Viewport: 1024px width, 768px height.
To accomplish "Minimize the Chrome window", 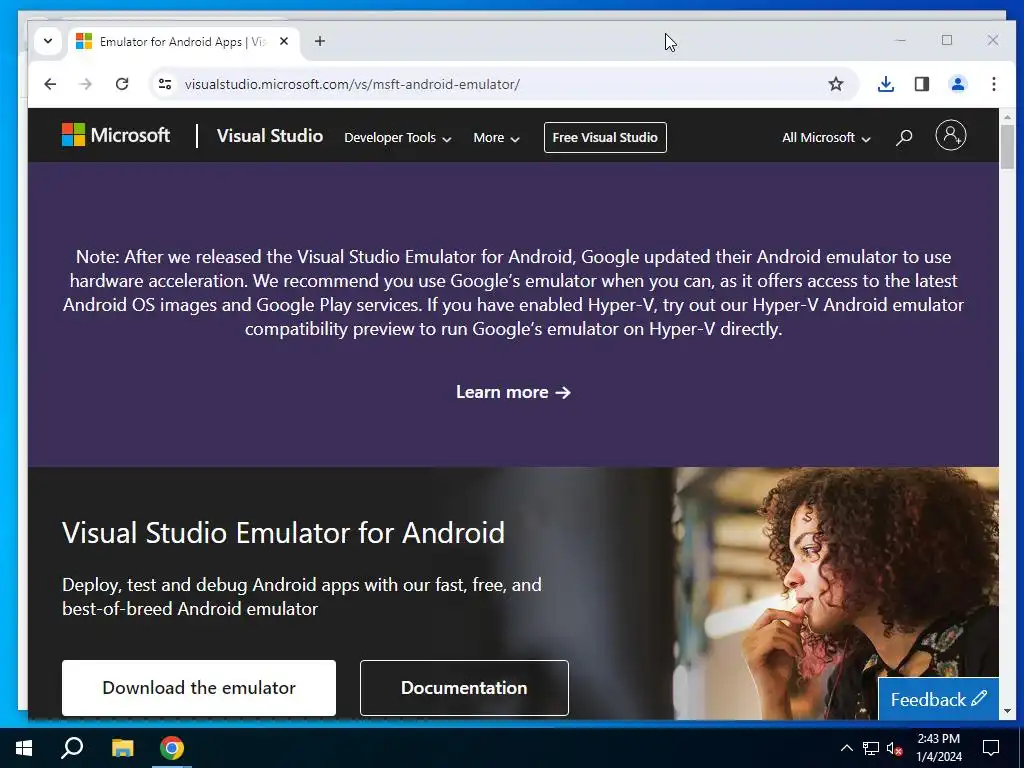I will point(901,40).
